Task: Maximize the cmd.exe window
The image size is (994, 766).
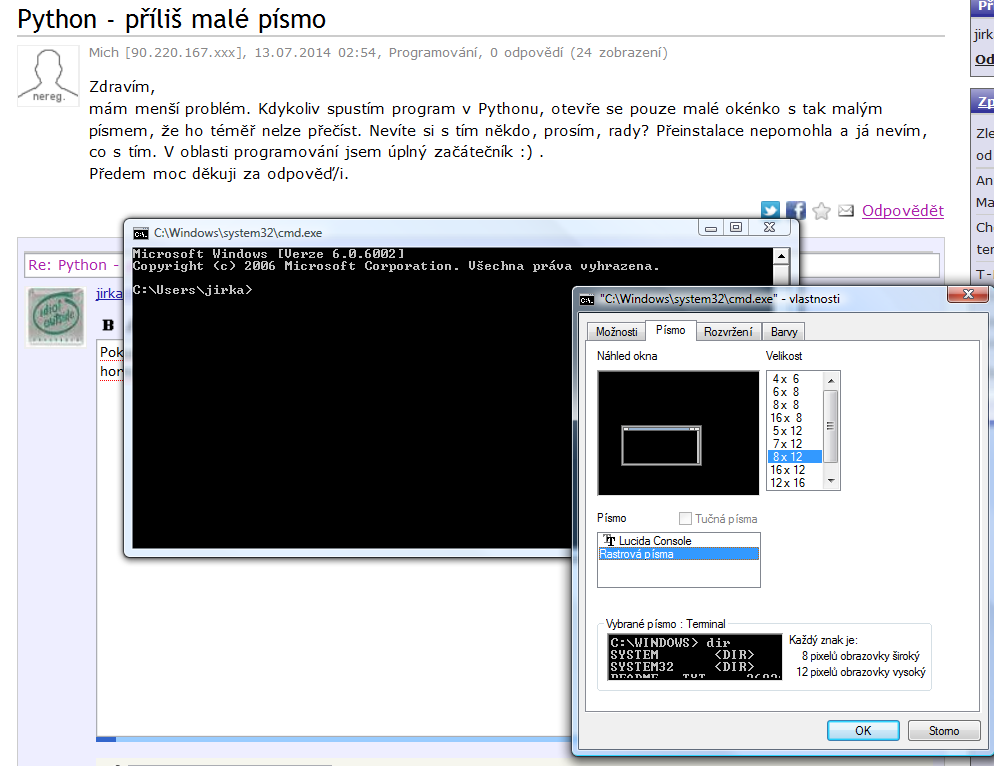Action: pyautogui.click(x=736, y=228)
